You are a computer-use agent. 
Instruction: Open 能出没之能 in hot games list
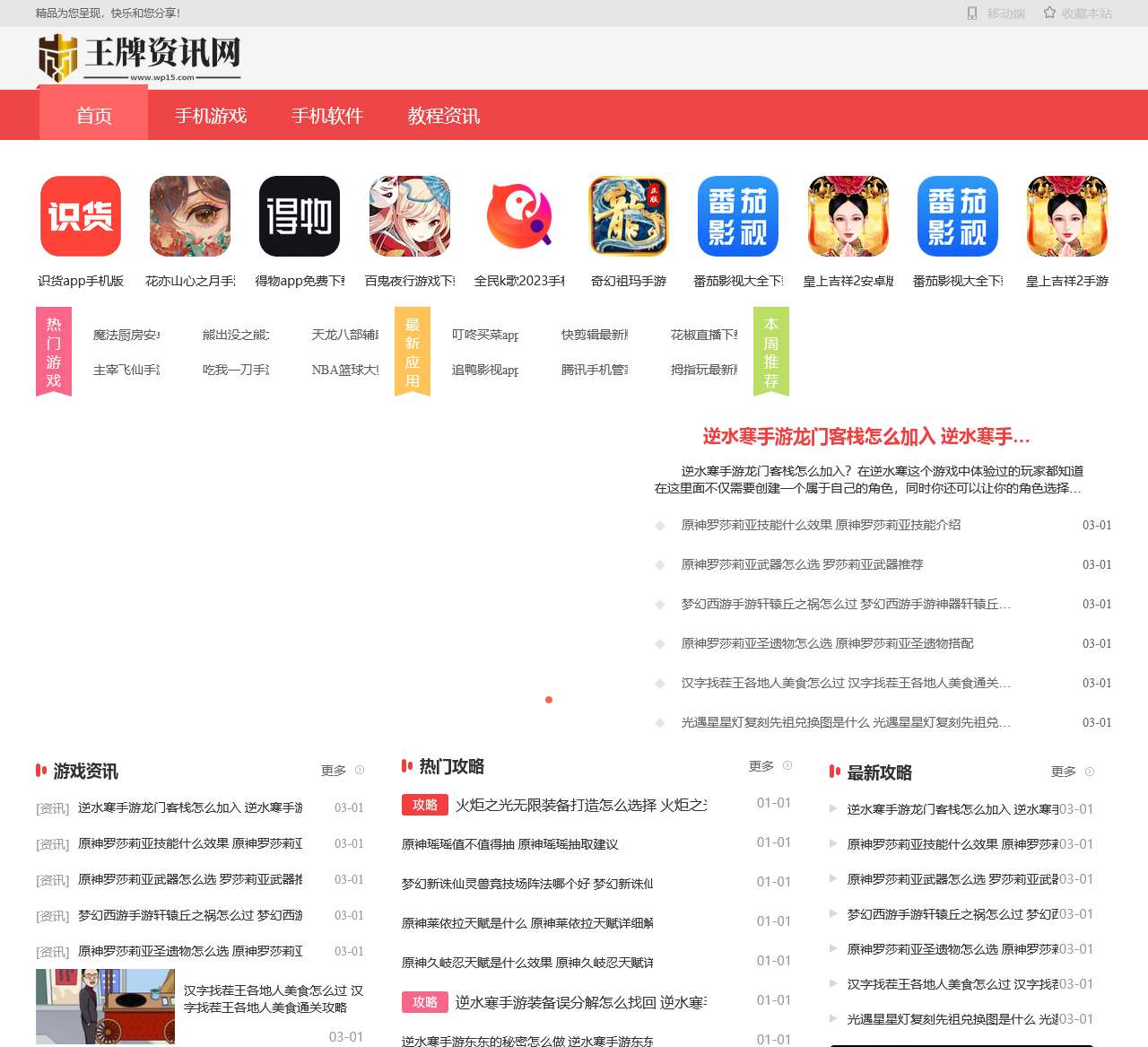click(x=236, y=335)
